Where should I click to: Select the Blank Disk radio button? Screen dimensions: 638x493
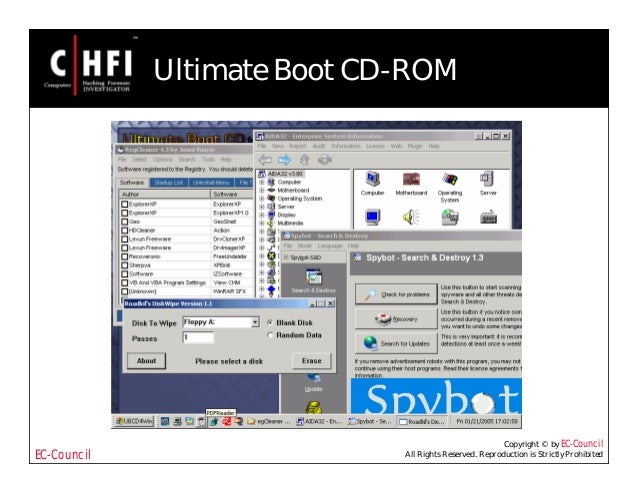point(270,323)
